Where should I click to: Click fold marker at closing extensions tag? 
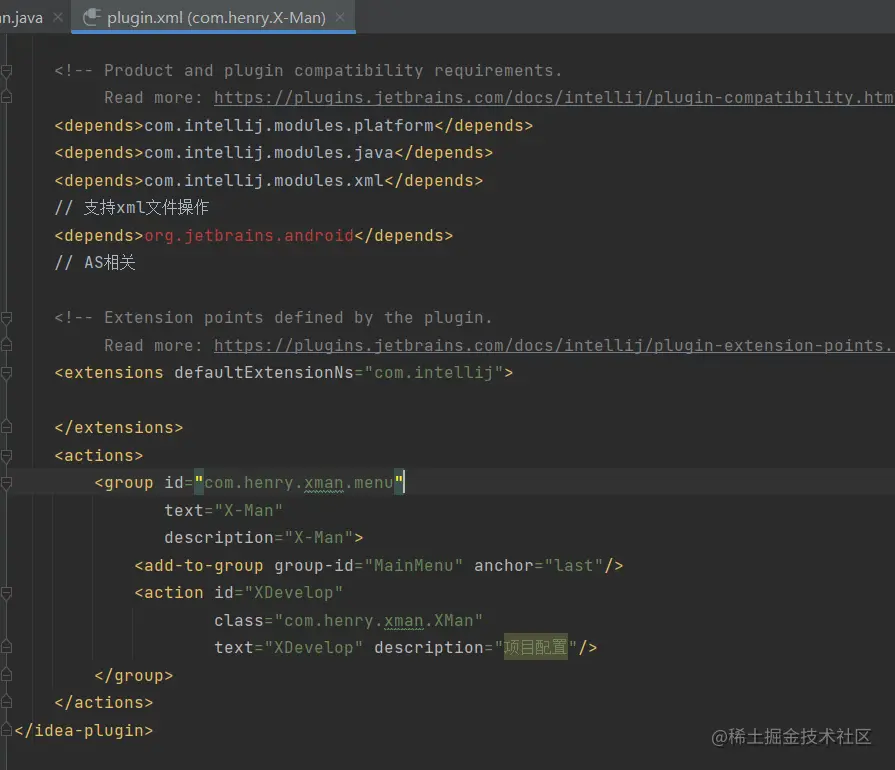pos(6,427)
